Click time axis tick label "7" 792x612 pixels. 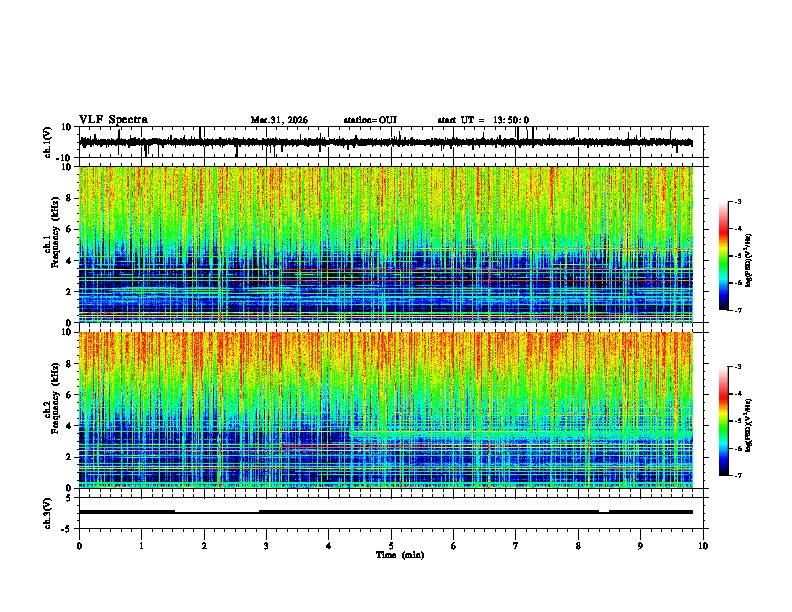point(516,546)
